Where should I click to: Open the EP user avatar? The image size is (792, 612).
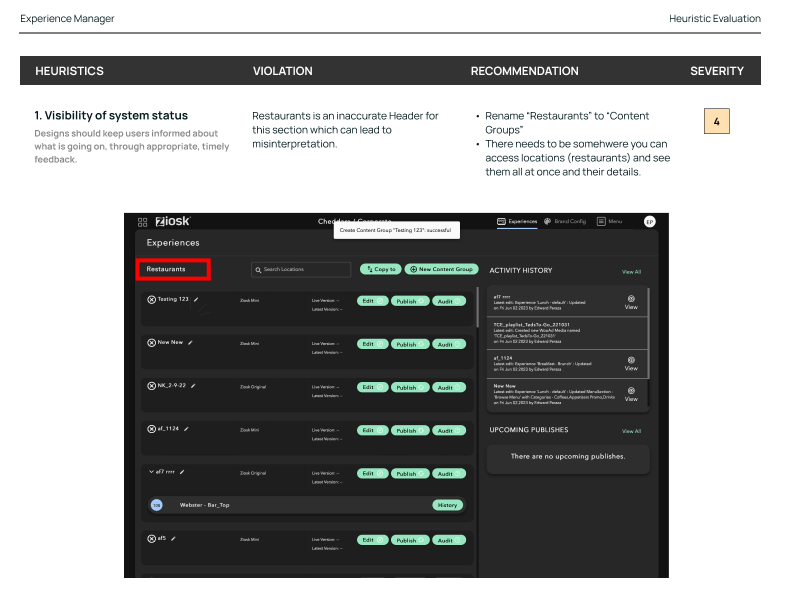(649, 221)
